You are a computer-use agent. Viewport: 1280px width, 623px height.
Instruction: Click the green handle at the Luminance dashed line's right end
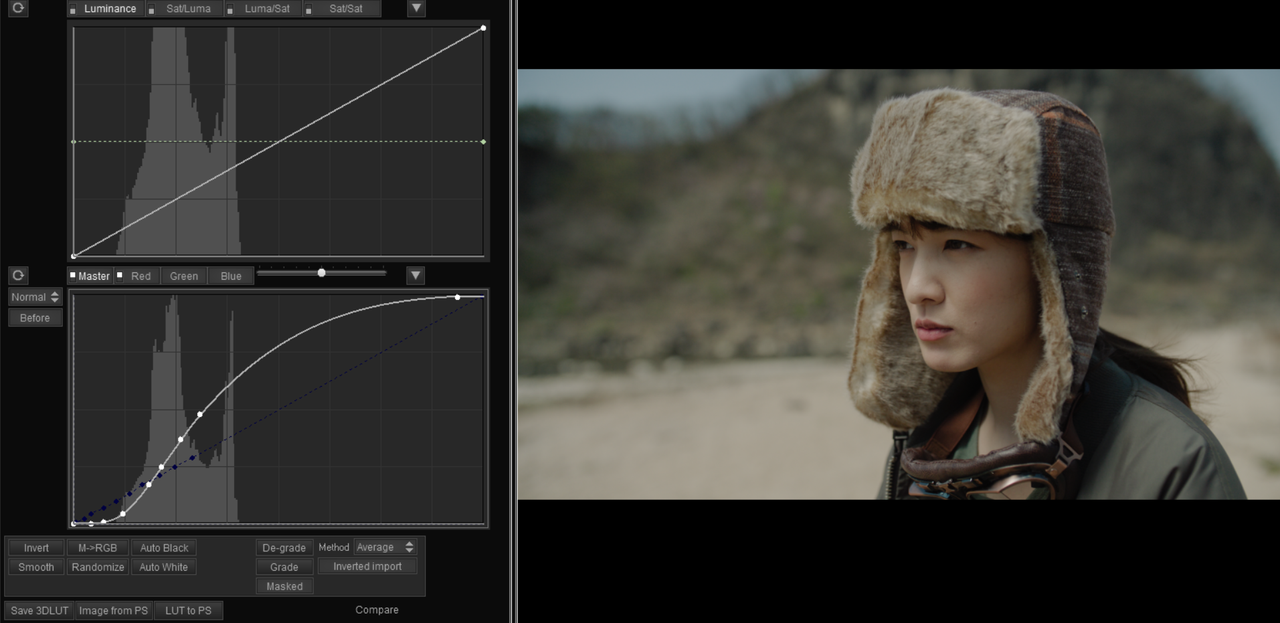pos(483,142)
